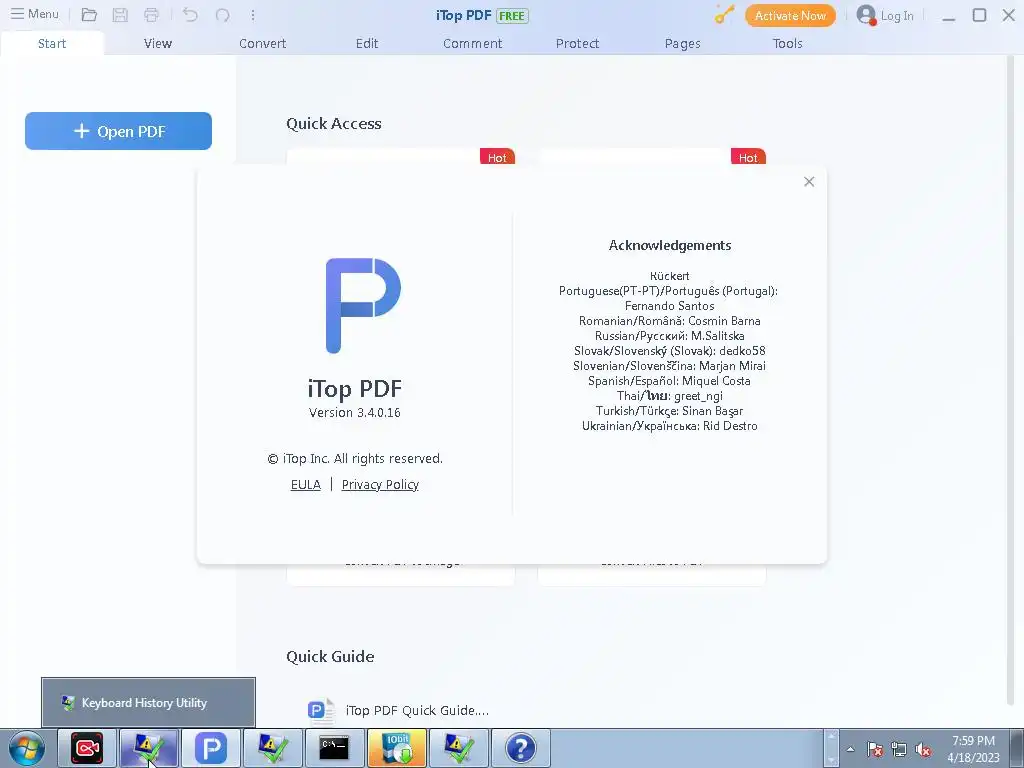Switch to the Tools tab
This screenshot has width=1024, height=768.
pos(788,44)
